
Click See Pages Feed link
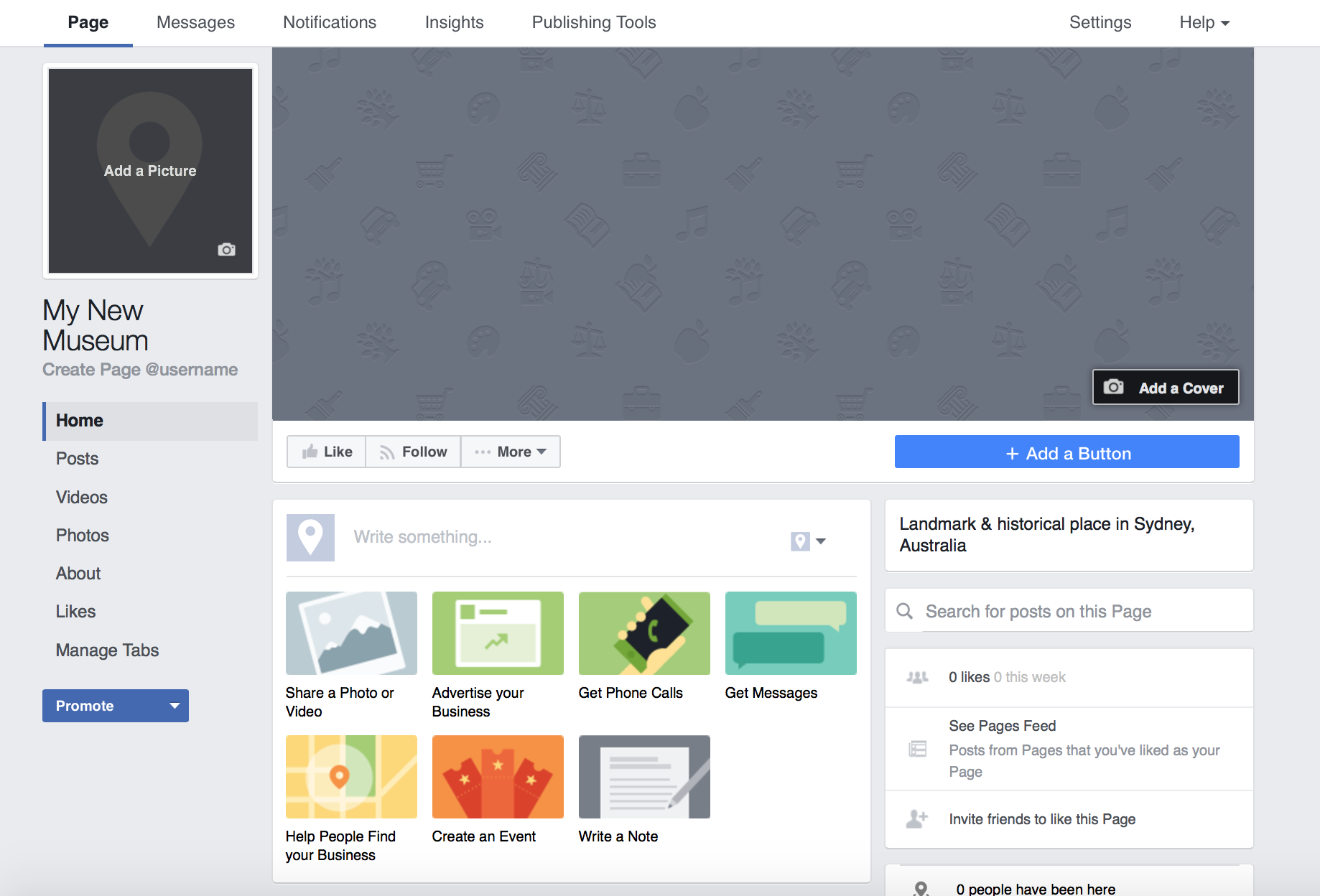point(1003,726)
